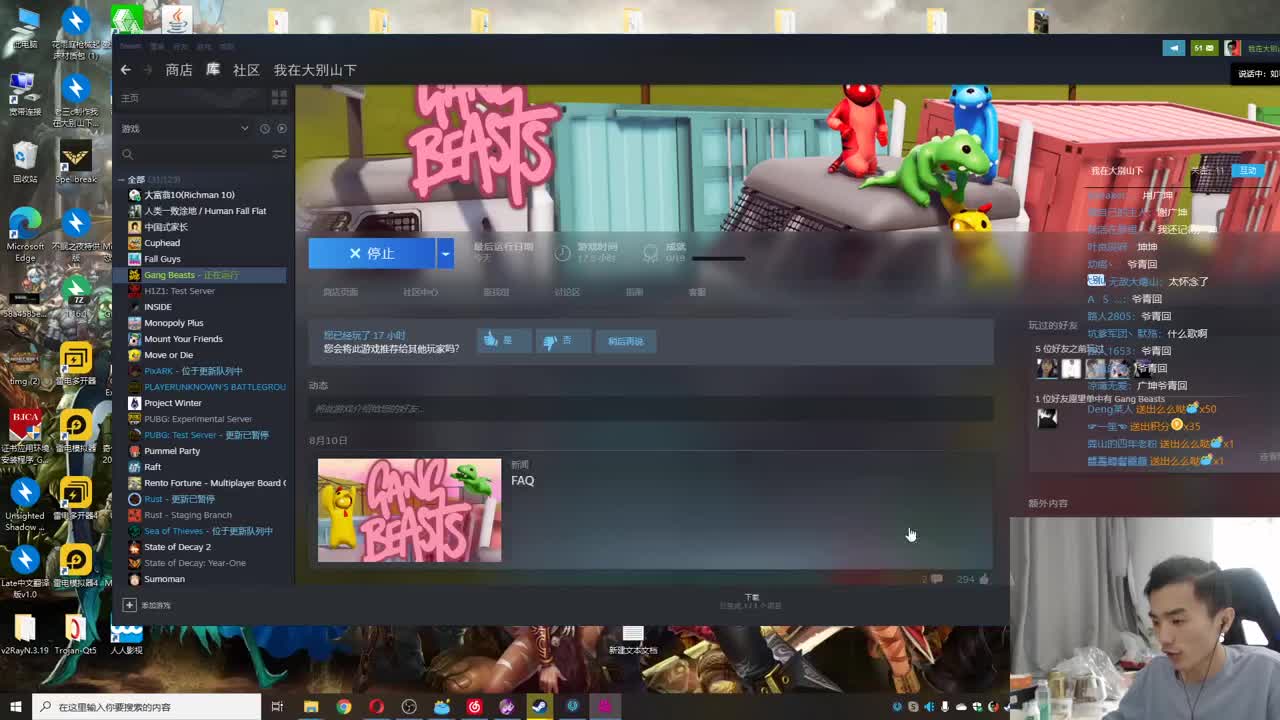
Task: Click the Raft game icon
Action: coord(135,467)
